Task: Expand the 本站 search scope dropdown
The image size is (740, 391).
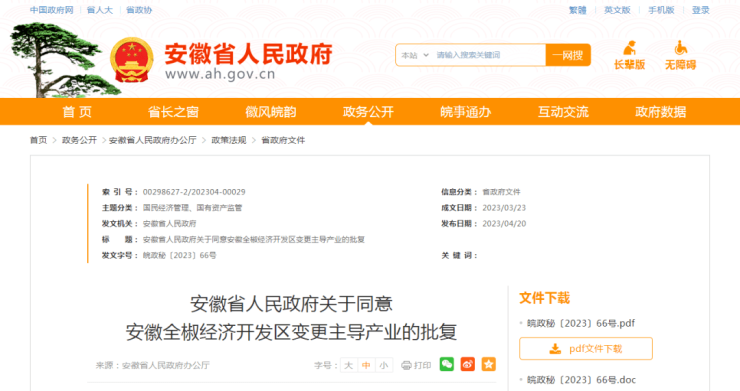Action: tap(415, 55)
